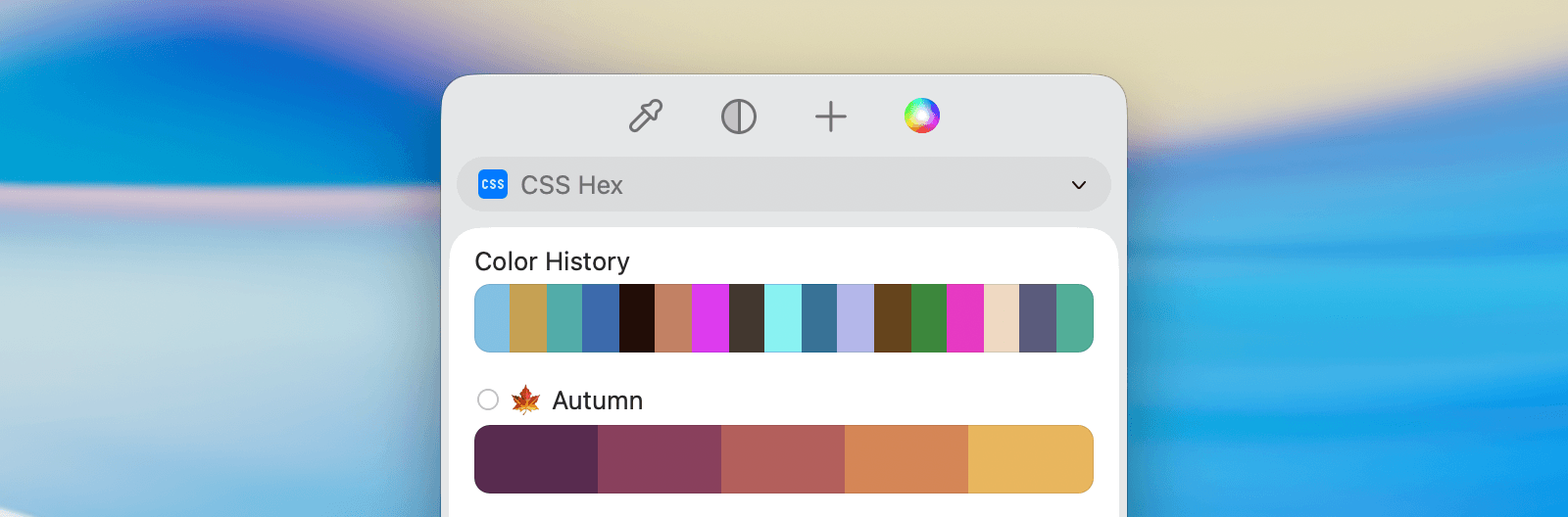This screenshot has height=517, width=1568.
Task: Select the last seafoam green history swatch
Action: pos(1075,318)
